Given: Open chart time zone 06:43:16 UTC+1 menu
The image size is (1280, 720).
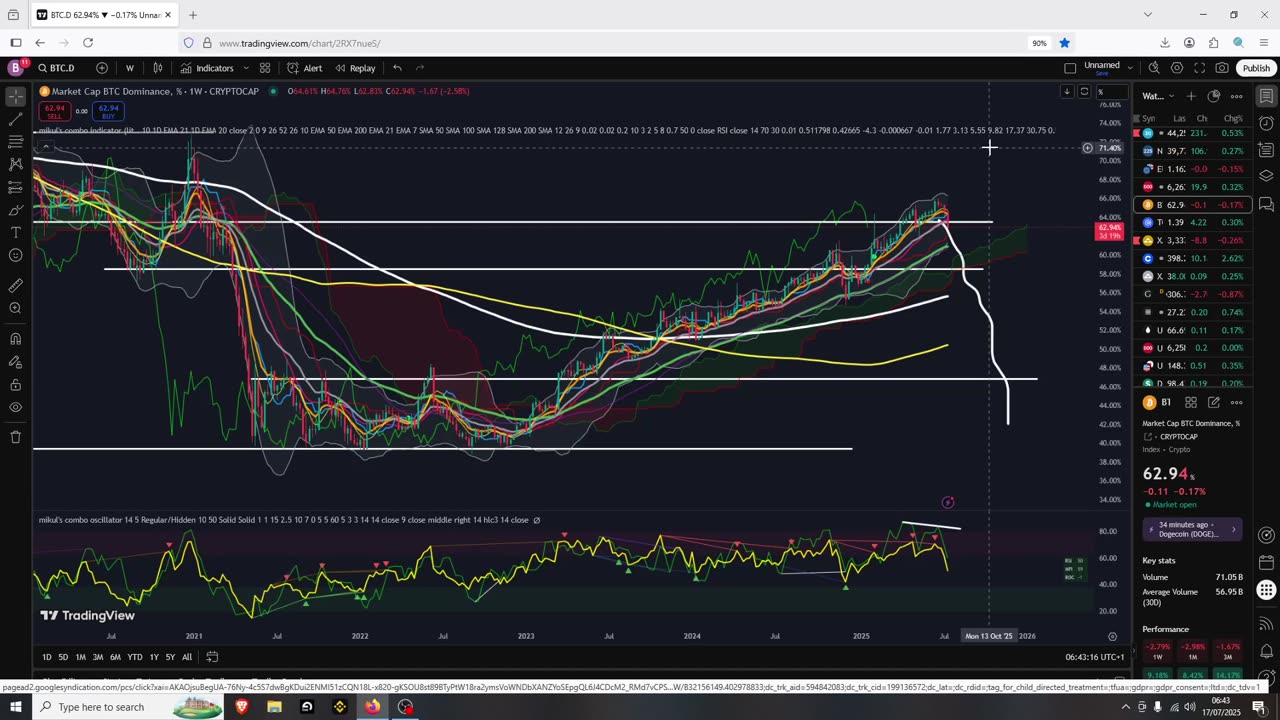Looking at the screenshot, I should (1095, 657).
